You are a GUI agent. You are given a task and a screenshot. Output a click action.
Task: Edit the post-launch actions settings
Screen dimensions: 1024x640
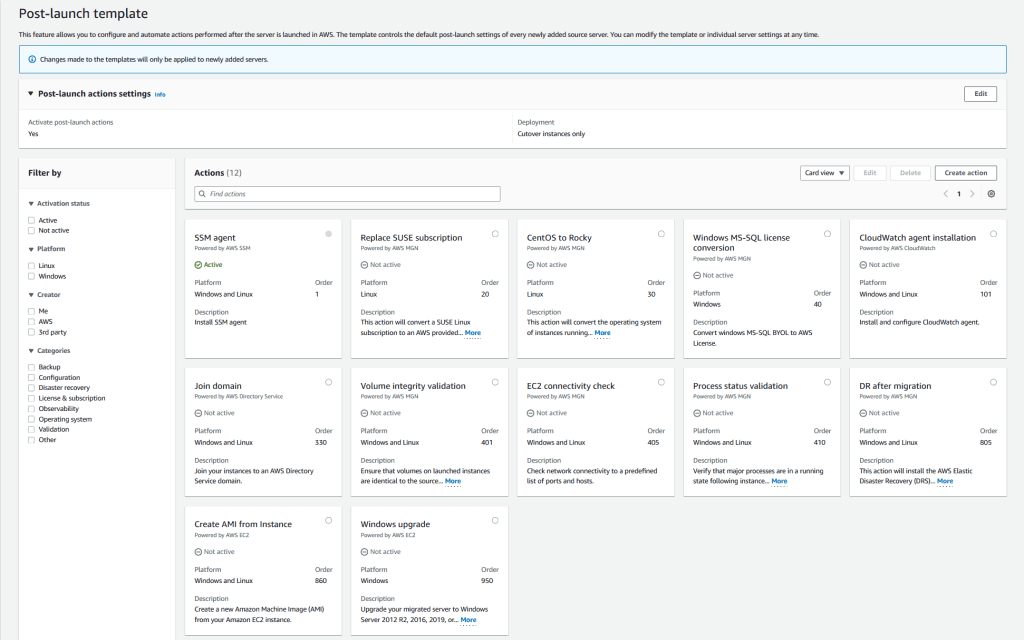pyautogui.click(x=979, y=93)
